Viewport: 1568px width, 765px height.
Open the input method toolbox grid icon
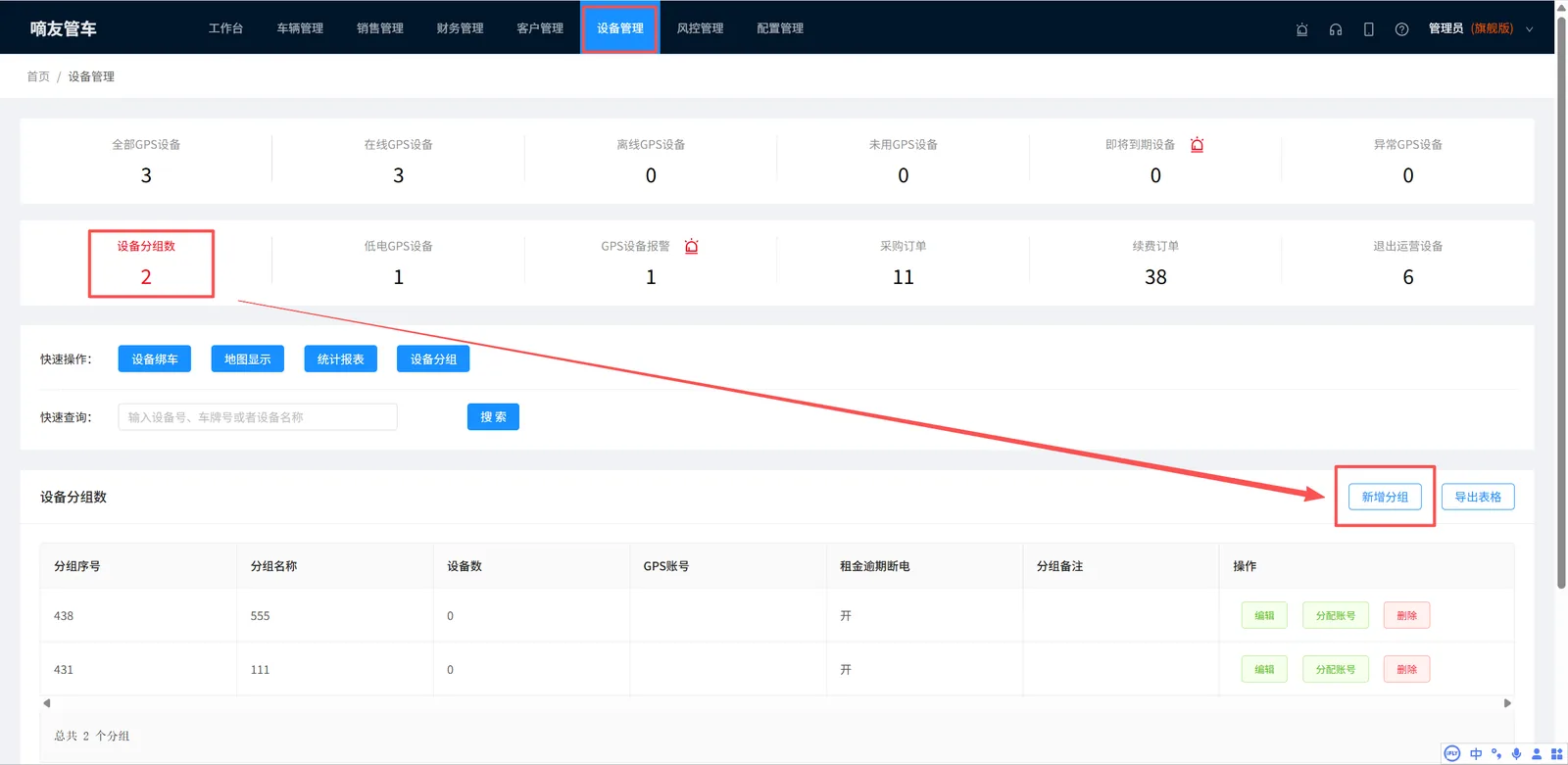(1556, 753)
